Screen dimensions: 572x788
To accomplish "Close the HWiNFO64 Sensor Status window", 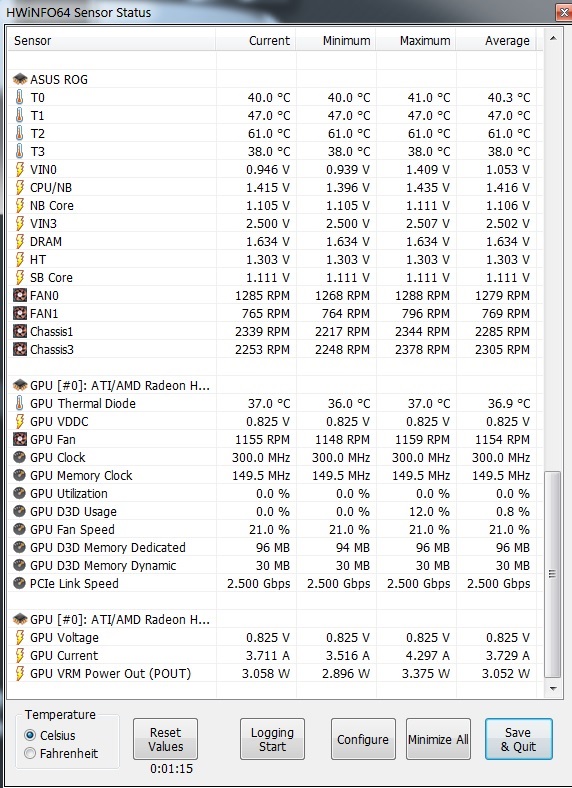I will point(564,12).
